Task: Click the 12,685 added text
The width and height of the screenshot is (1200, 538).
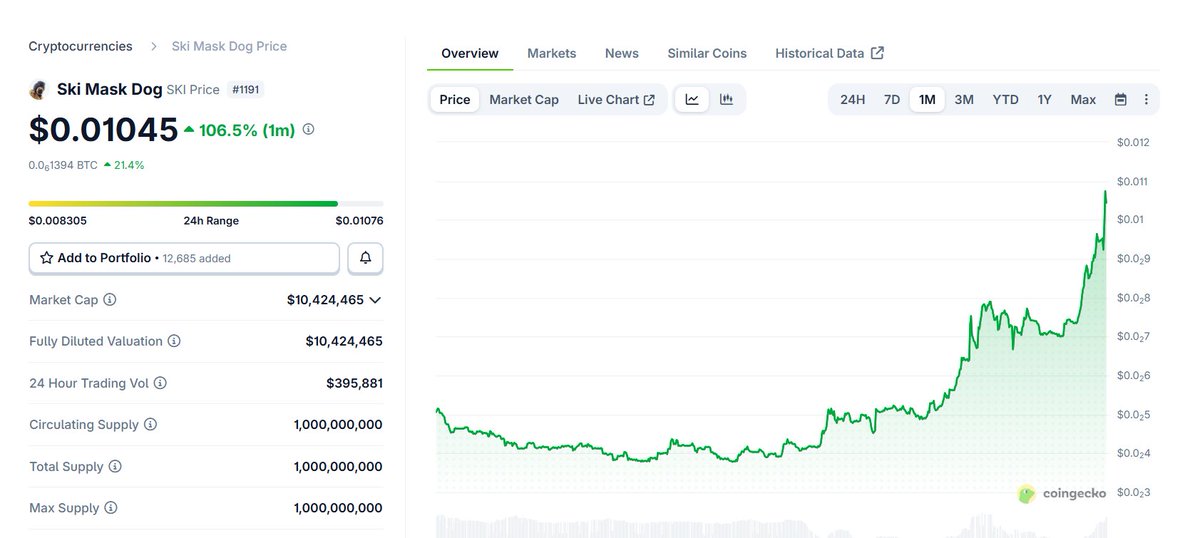Action: (197, 258)
